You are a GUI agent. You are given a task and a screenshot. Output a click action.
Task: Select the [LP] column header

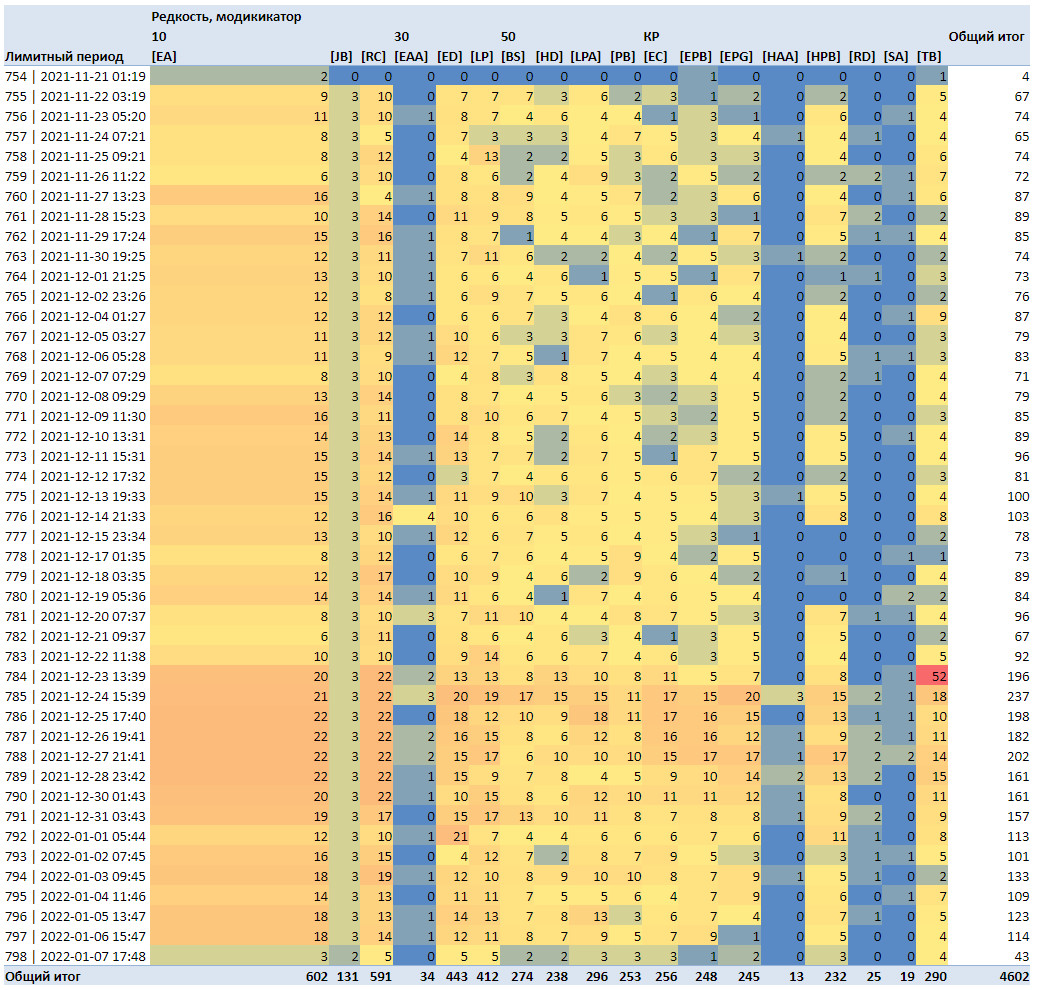(482, 57)
